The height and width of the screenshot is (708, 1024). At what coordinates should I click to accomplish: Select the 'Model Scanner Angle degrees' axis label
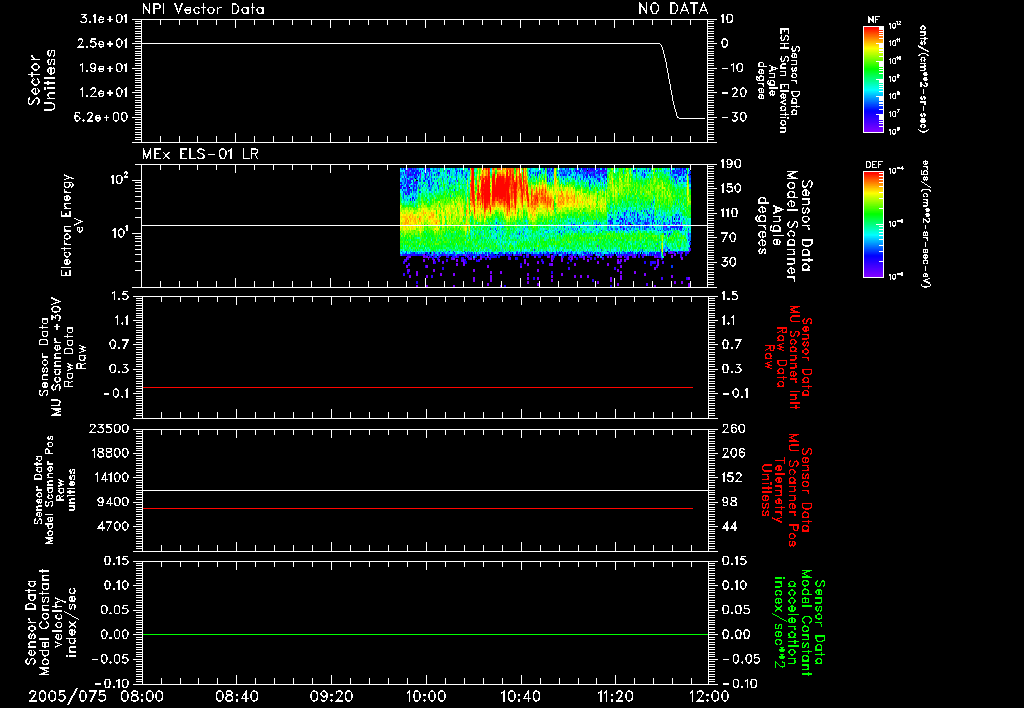point(784,226)
